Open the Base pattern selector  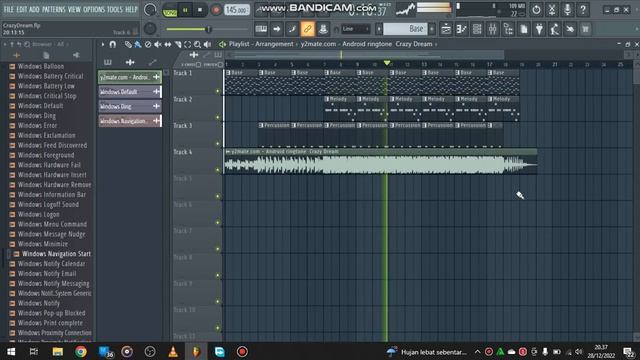click(x=405, y=29)
